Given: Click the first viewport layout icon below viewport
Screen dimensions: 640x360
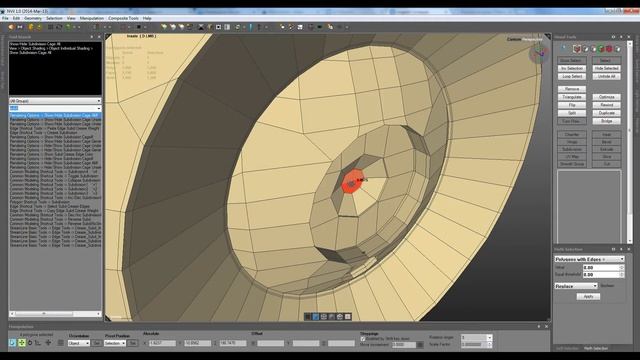Looking at the screenshot, I should pos(308,317).
